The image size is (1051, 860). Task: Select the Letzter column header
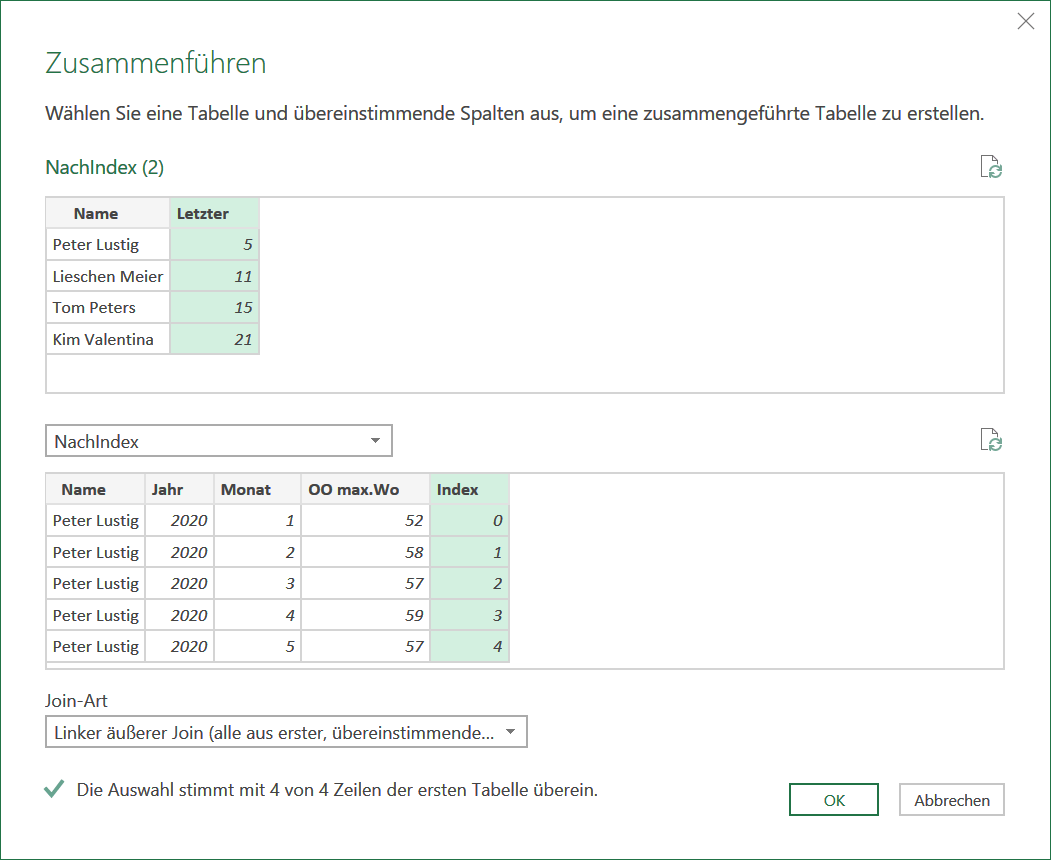(x=214, y=213)
